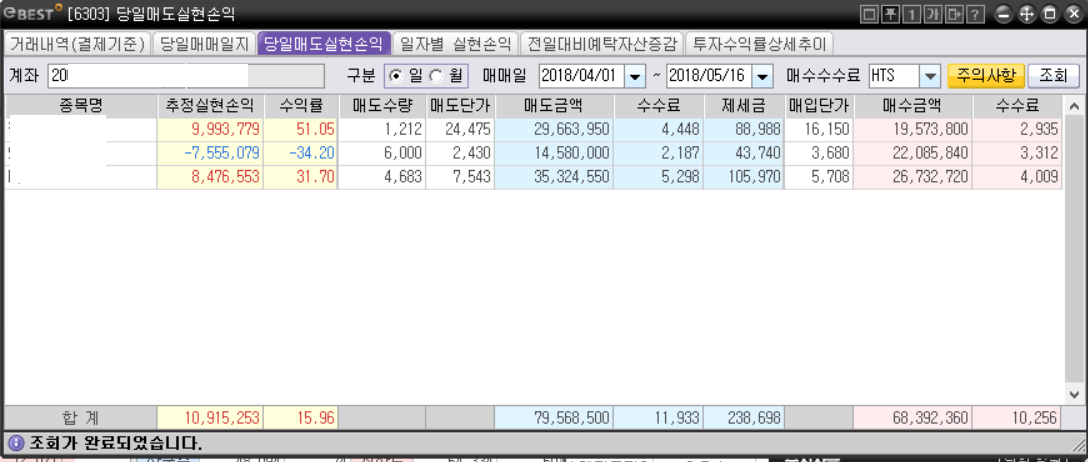Click in the end date field 2018/05/16
Viewport: 1088px width, 462px height.
click(x=710, y=76)
